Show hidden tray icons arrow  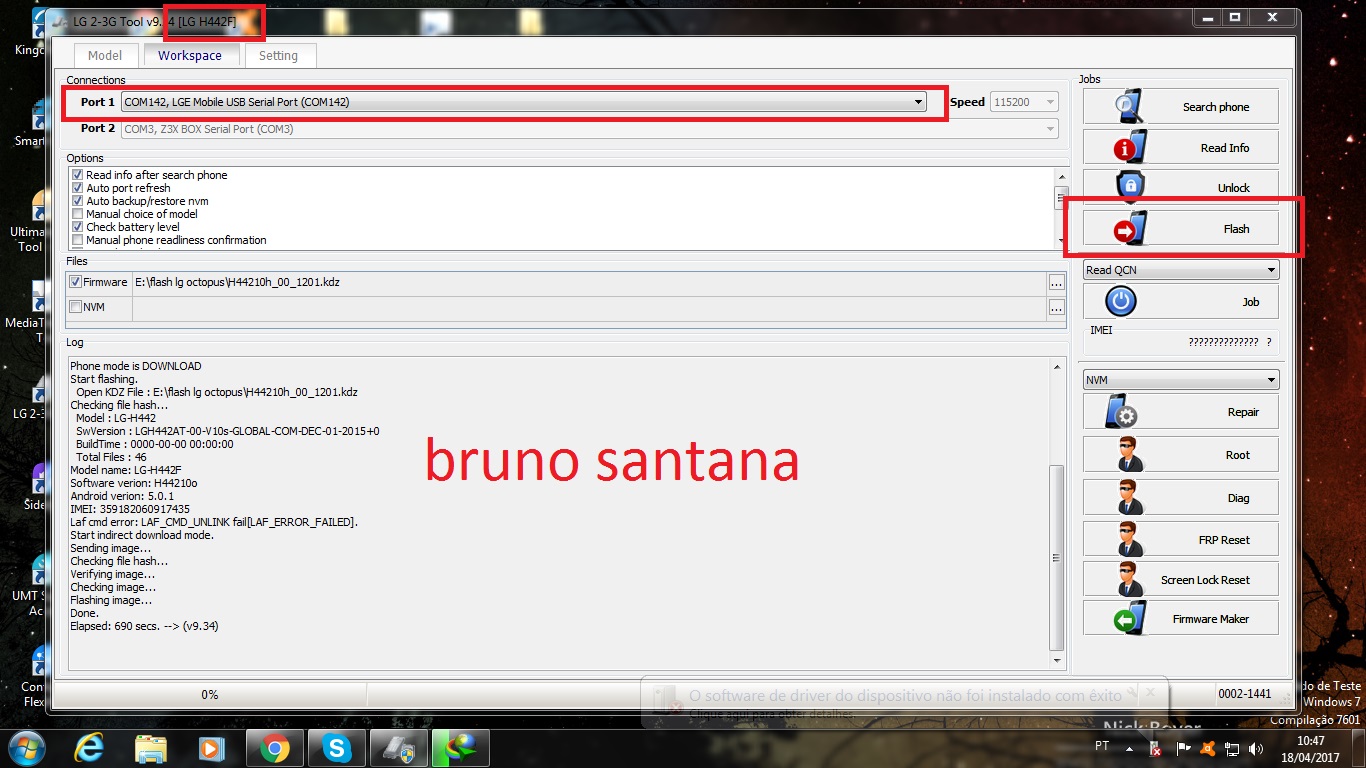pyautogui.click(x=1130, y=748)
